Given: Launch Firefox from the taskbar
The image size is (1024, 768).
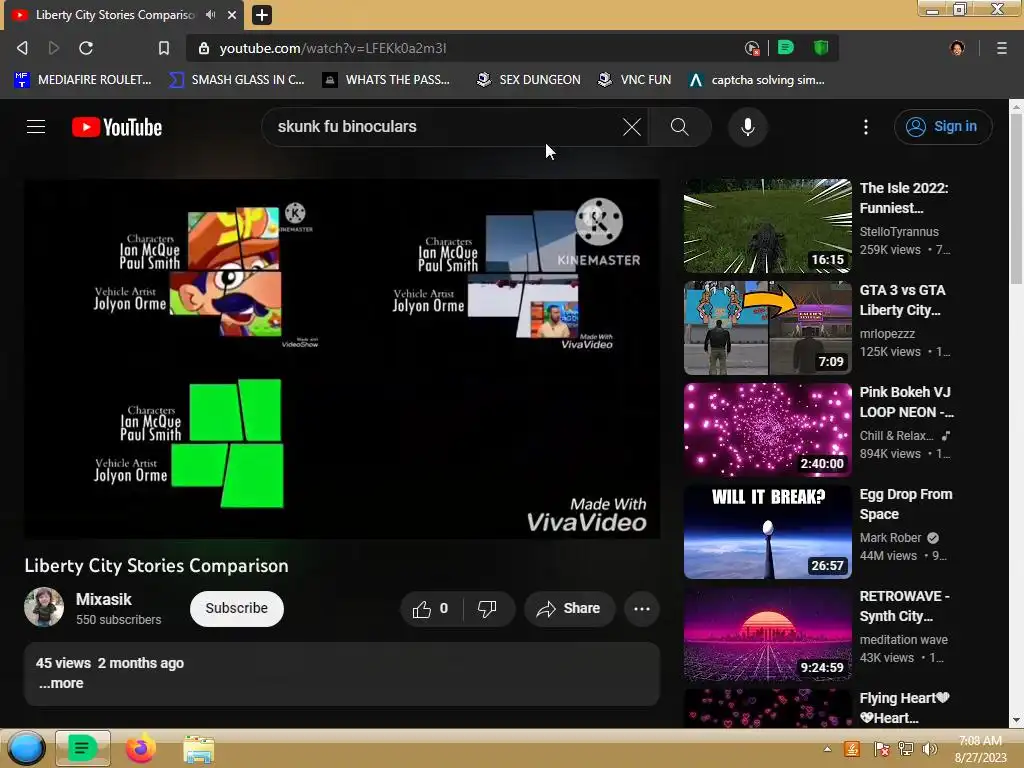Looking at the screenshot, I should tap(140, 748).
